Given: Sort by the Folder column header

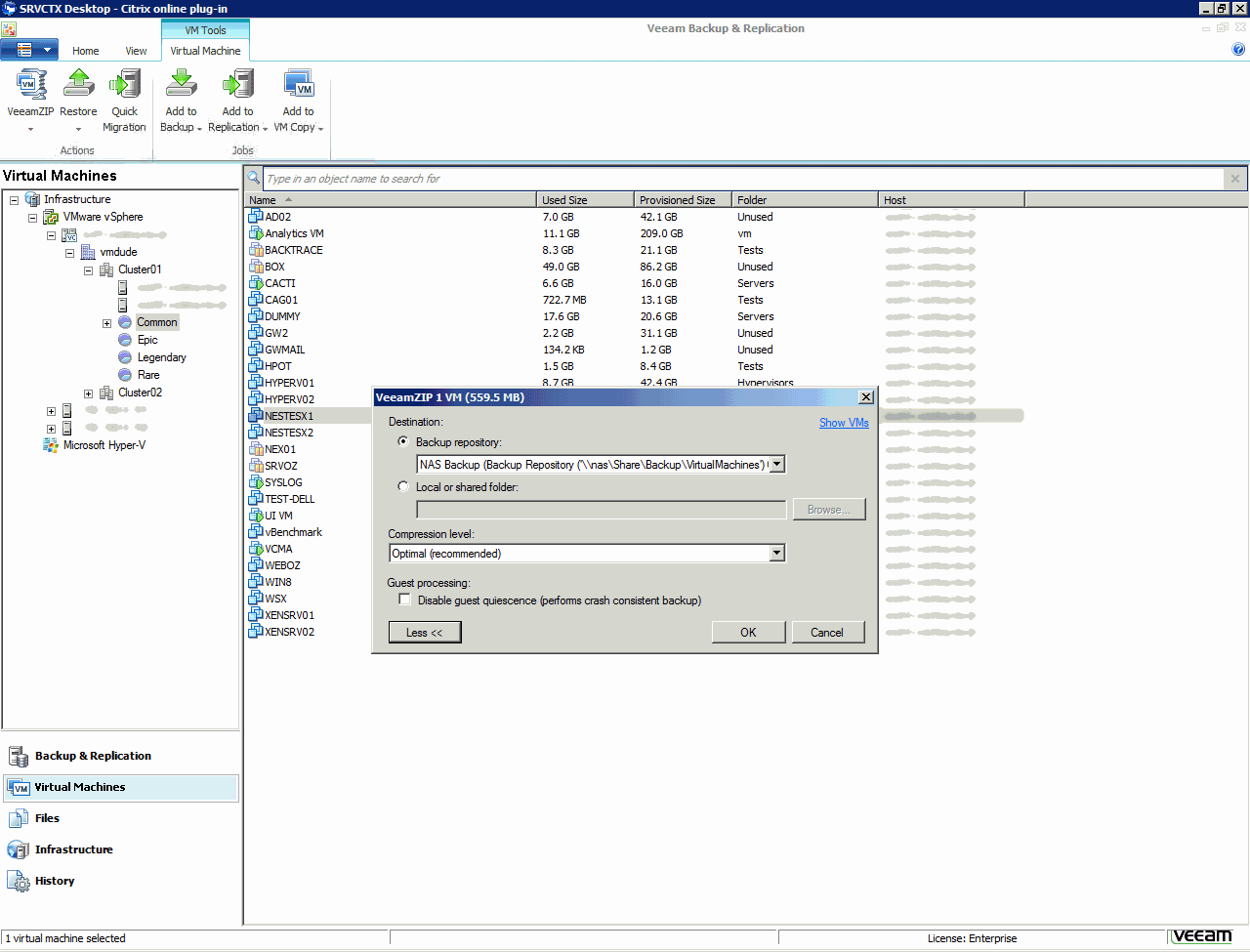Looking at the screenshot, I should 806,200.
